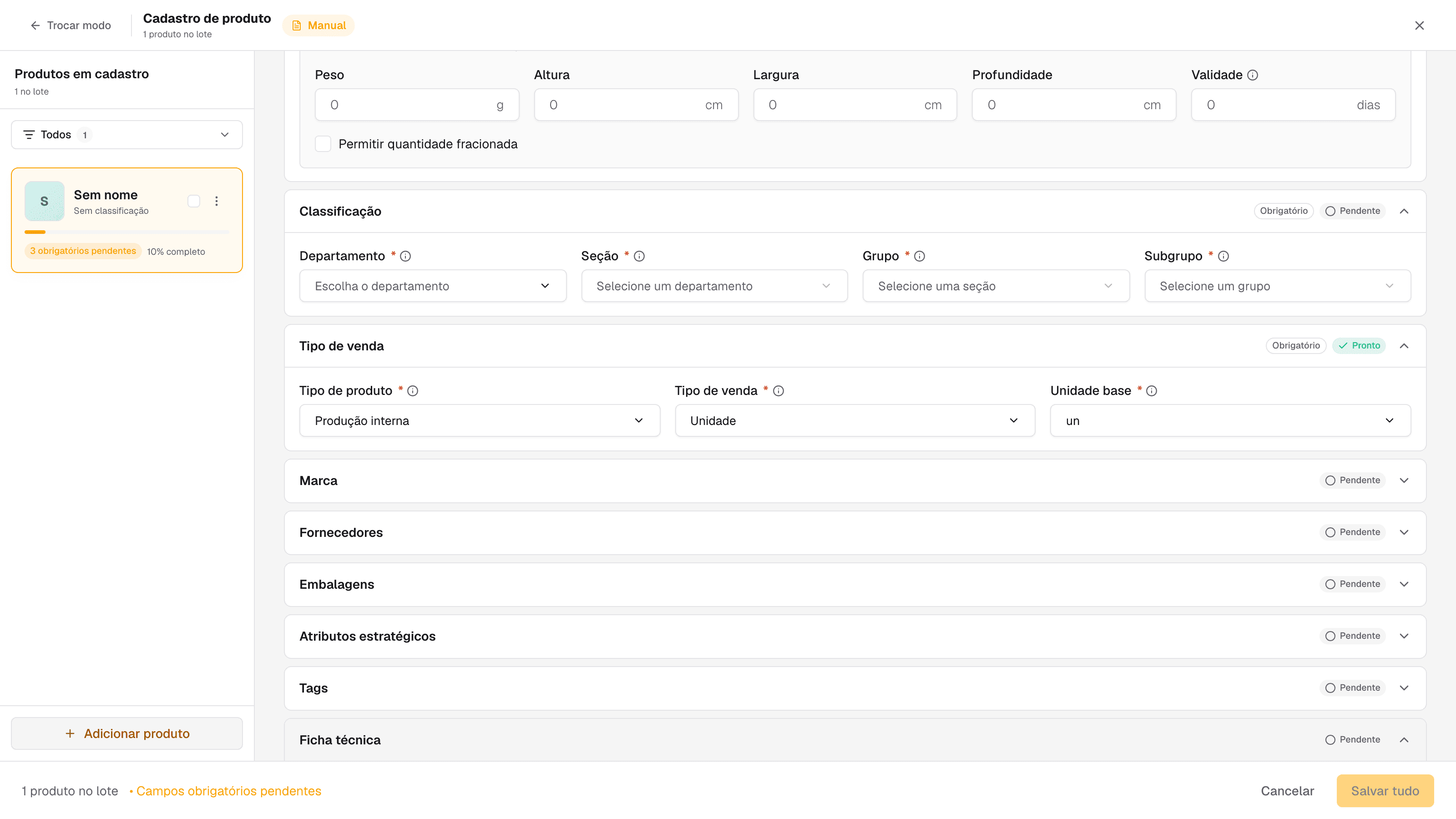Select the Sem nome product checkbox
Screen dimensions: 1456x819
194,201
